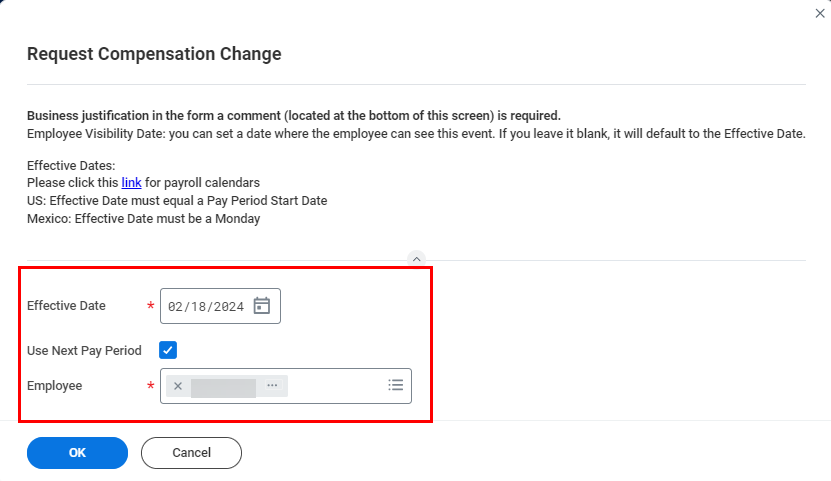Click the Request Compensation Change heading
Image resolution: width=831 pixels, height=481 pixels.
click(x=154, y=54)
